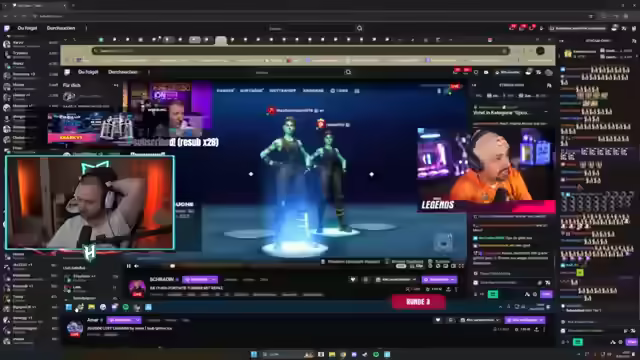Viewport: 640px width, 360px height.
Task: Click the magnifier search icon in the top bar
Action: (360, 29)
